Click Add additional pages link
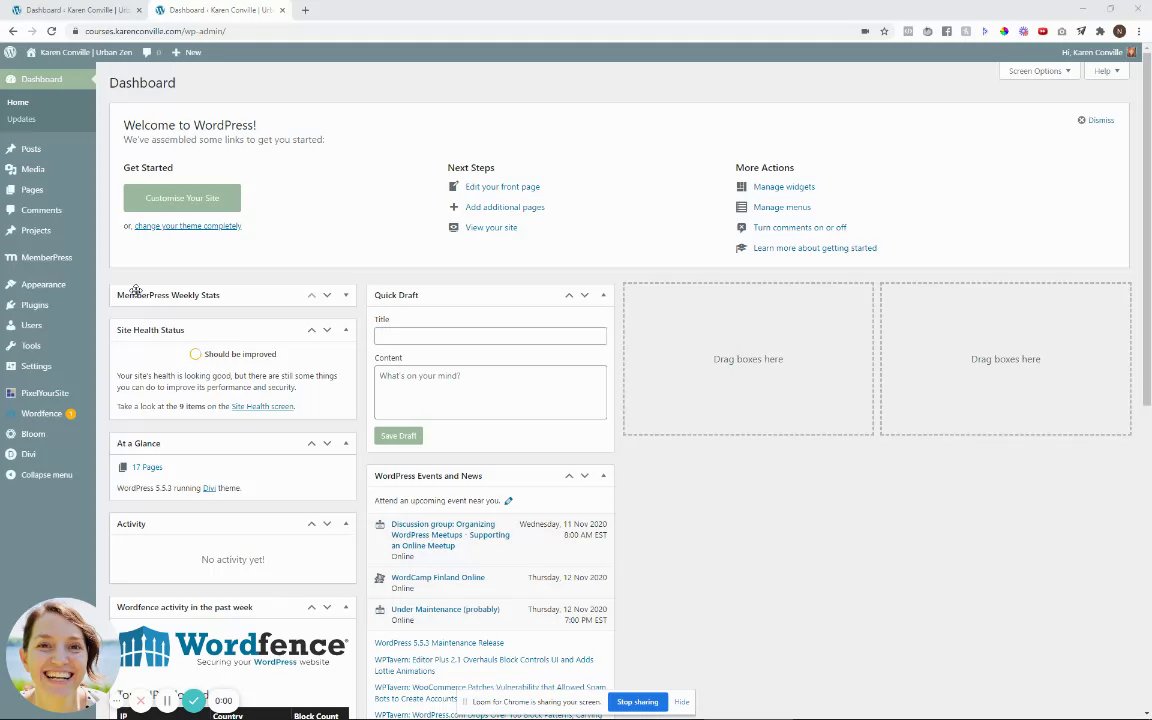Screen dimensions: 1152x720 [x=505, y=207]
